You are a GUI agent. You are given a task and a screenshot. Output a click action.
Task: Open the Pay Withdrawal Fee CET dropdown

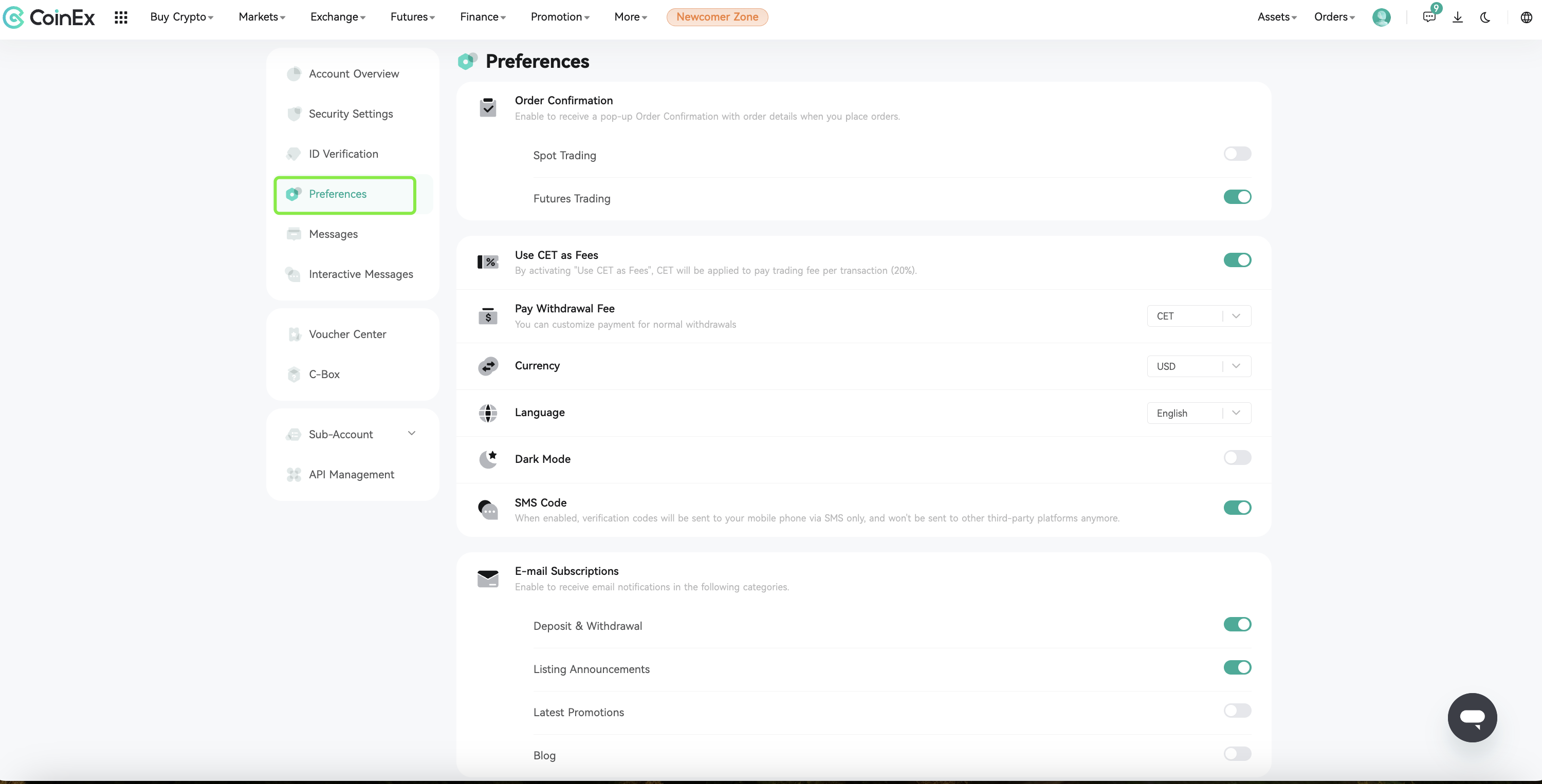(1199, 316)
